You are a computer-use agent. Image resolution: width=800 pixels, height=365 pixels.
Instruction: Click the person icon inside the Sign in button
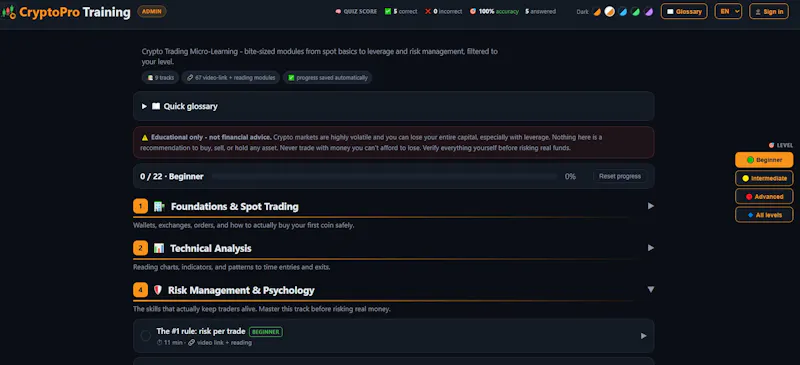[758, 11]
